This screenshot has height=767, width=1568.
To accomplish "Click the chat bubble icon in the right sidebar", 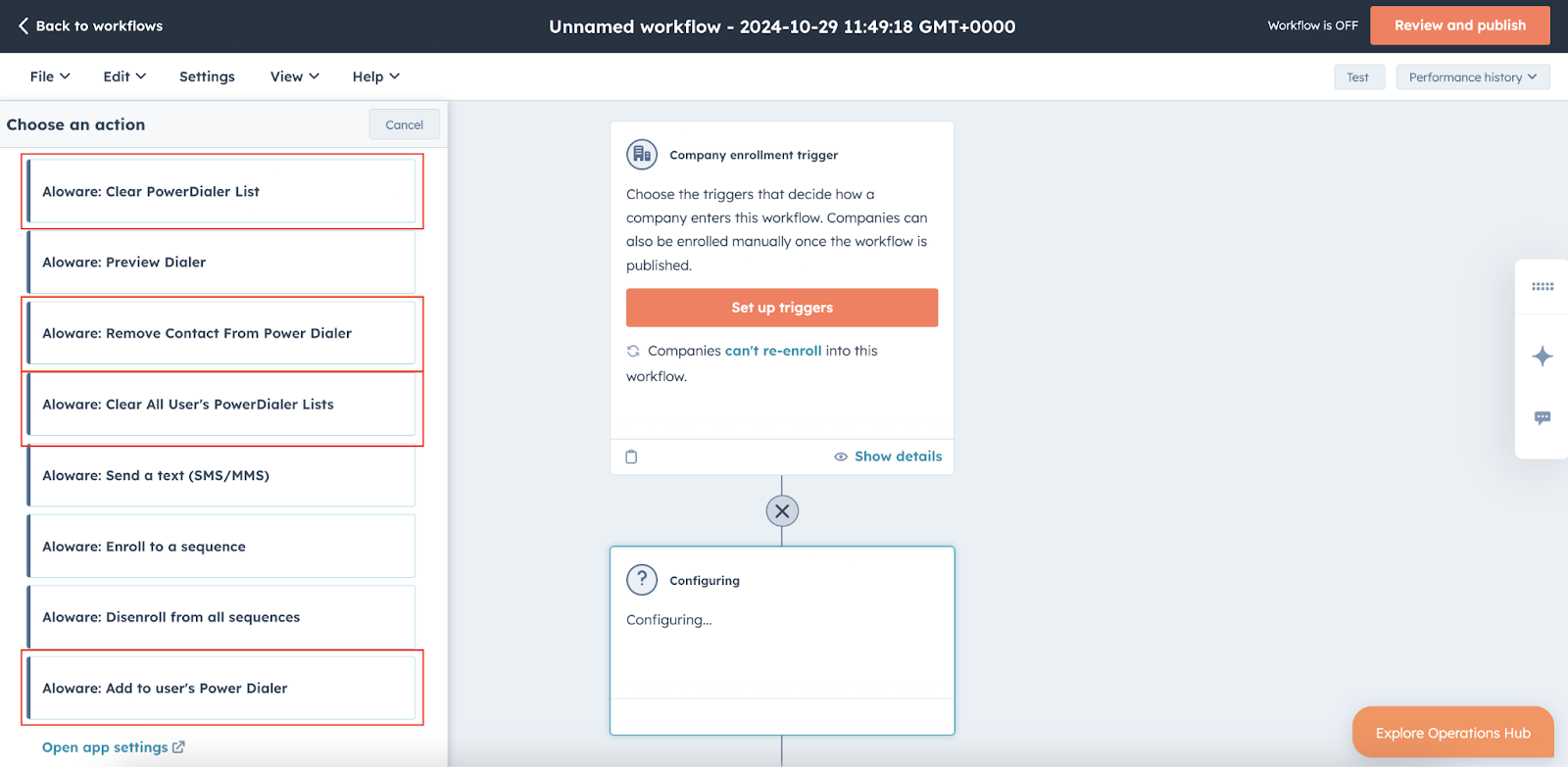I will (1543, 418).
